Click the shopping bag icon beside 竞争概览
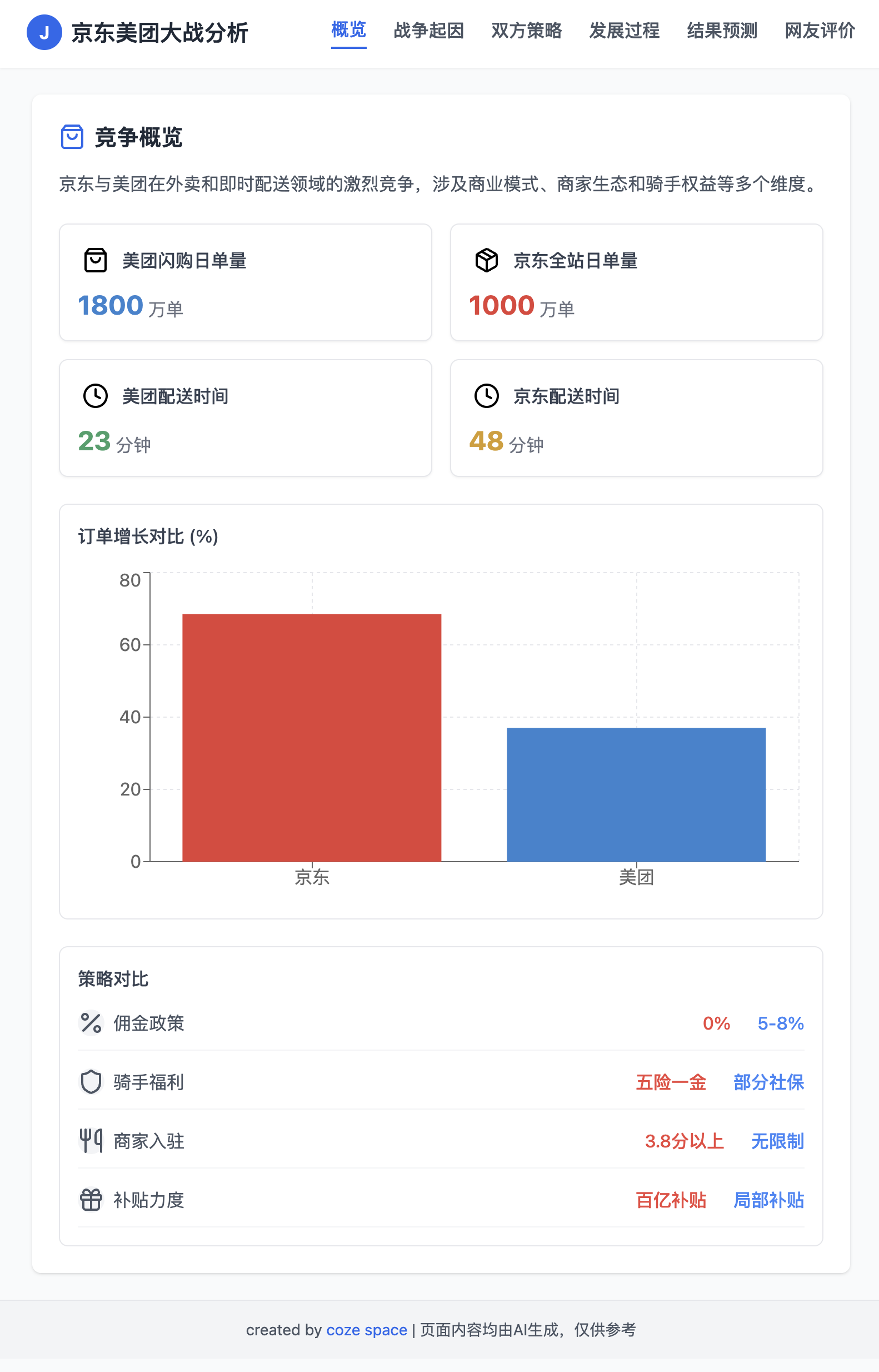The height and width of the screenshot is (1372, 879). 72,137
